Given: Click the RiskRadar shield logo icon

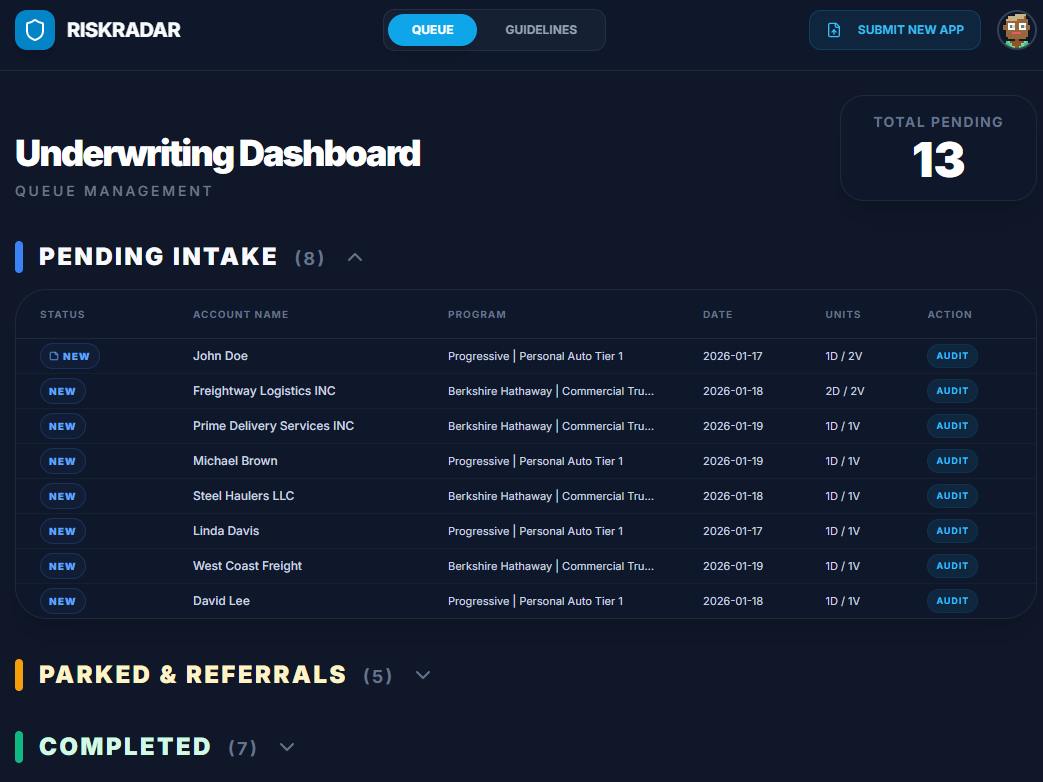Looking at the screenshot, I should point(35,30).
